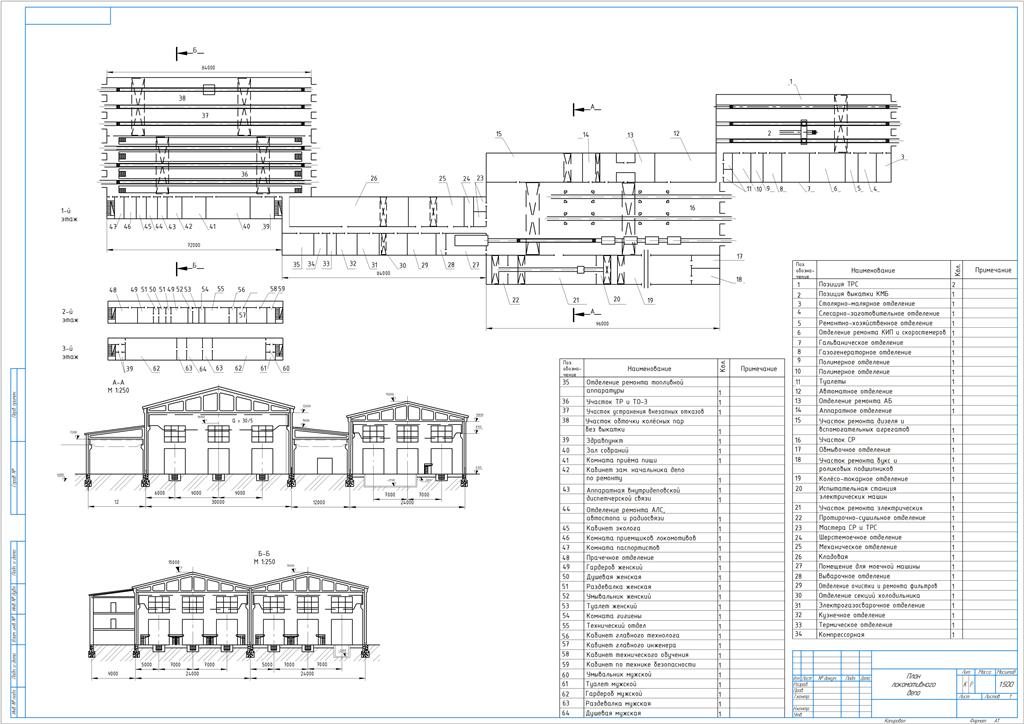Click 'Гардероб женский' text
This screenshot has width=1024, height=724.
tap(614, 567)
